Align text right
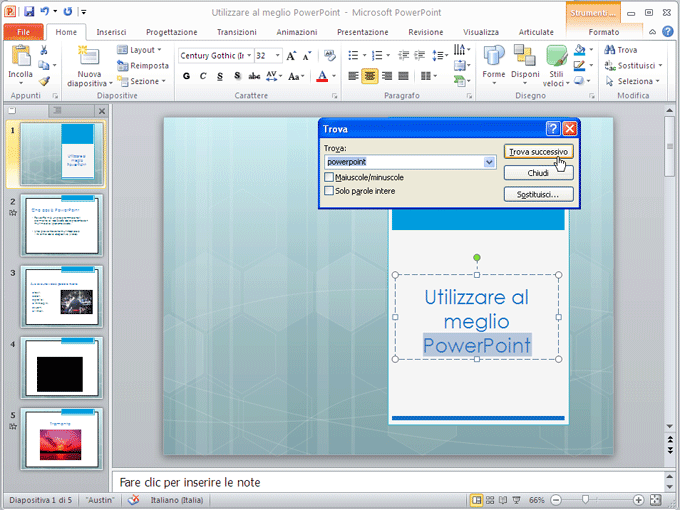Screen dimensions: 680x510 point(387,76)
